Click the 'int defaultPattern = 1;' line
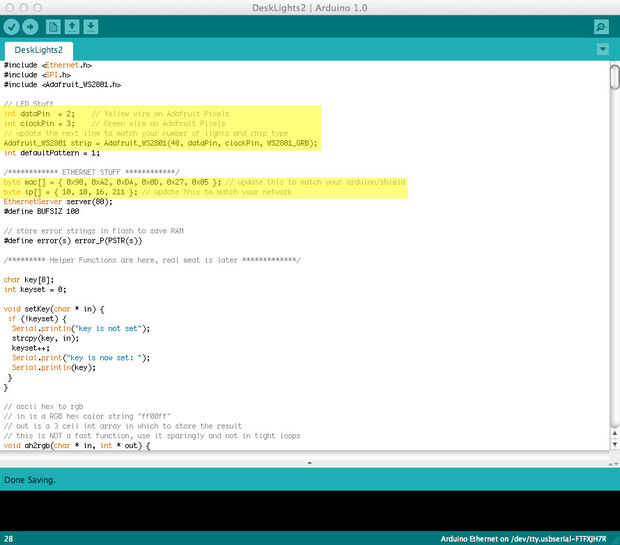620x545 pixels. click(52, 153)
